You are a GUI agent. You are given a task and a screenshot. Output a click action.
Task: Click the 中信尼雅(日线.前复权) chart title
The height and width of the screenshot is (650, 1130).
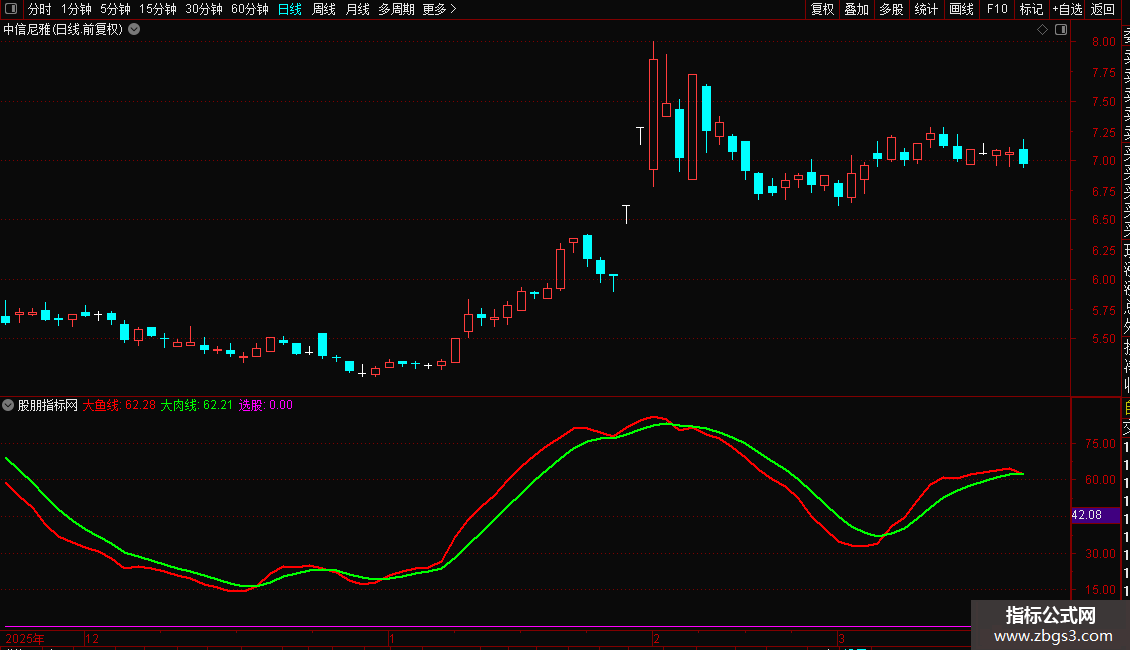pyautogui.click(x=63, y=29)
